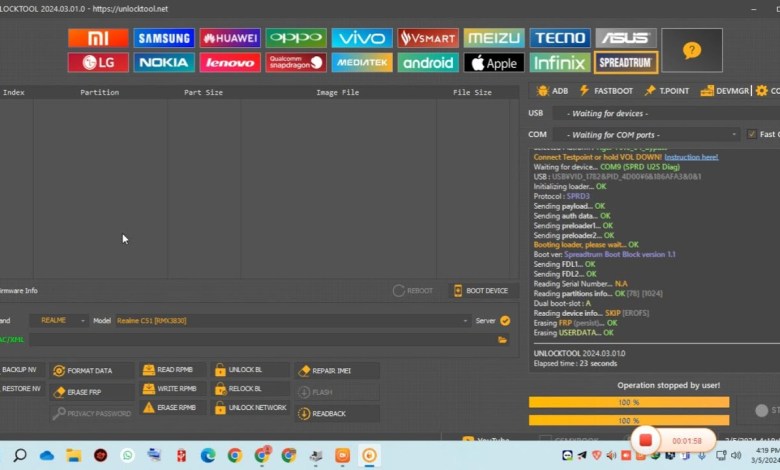This screenshot has width=780, height=470.
Task: Choose the Tecno brand tile
Action: pyautogui.click(x=560, y=38)
